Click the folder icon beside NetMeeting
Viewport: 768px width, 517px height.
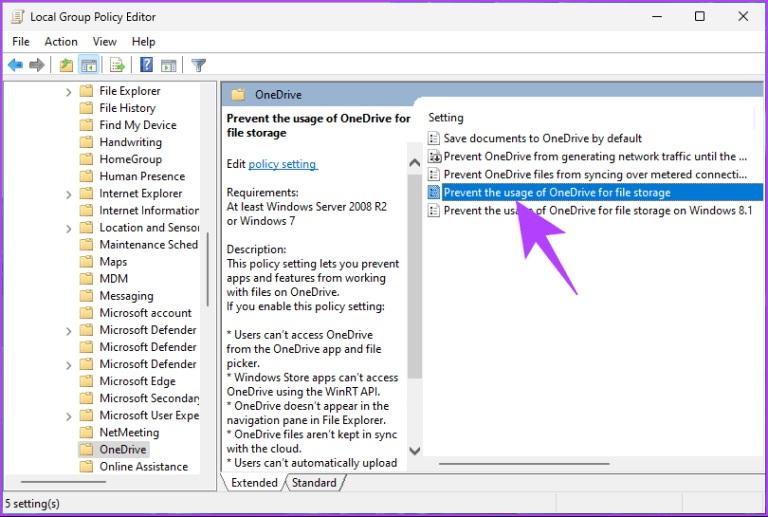click(x=86, y=432)
